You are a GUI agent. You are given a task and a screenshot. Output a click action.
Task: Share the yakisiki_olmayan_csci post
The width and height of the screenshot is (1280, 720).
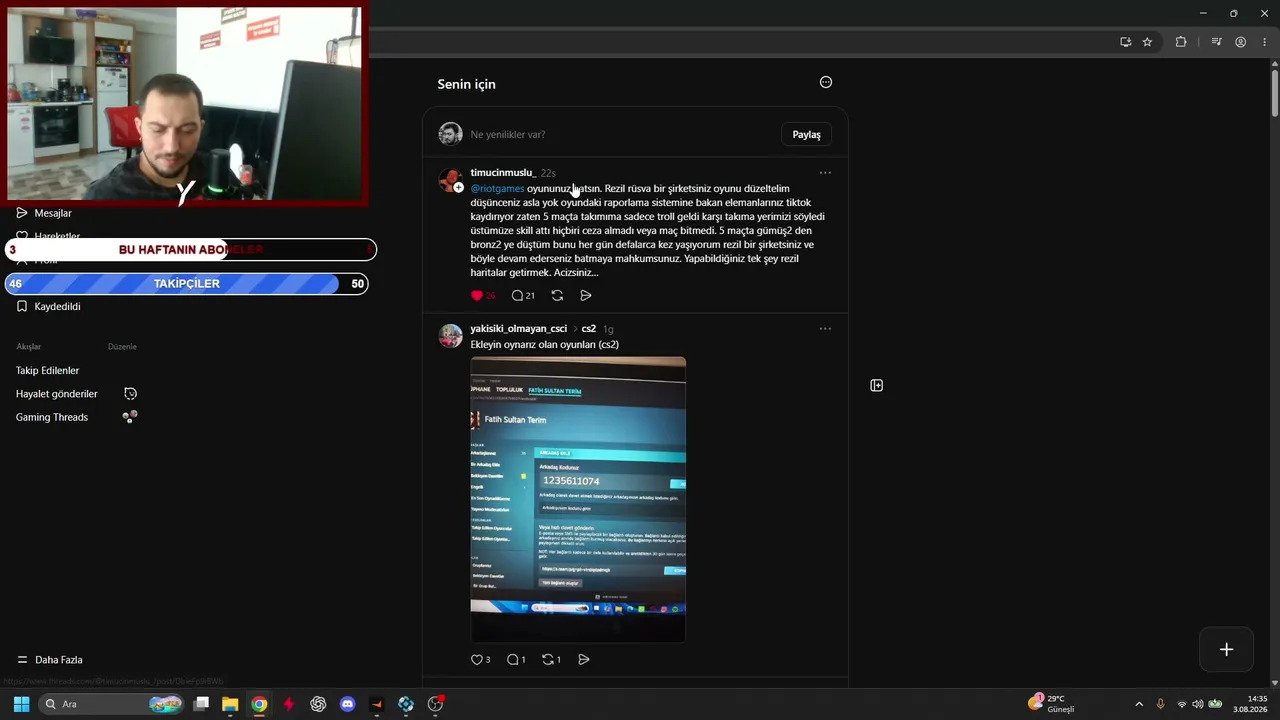(584, 660)
